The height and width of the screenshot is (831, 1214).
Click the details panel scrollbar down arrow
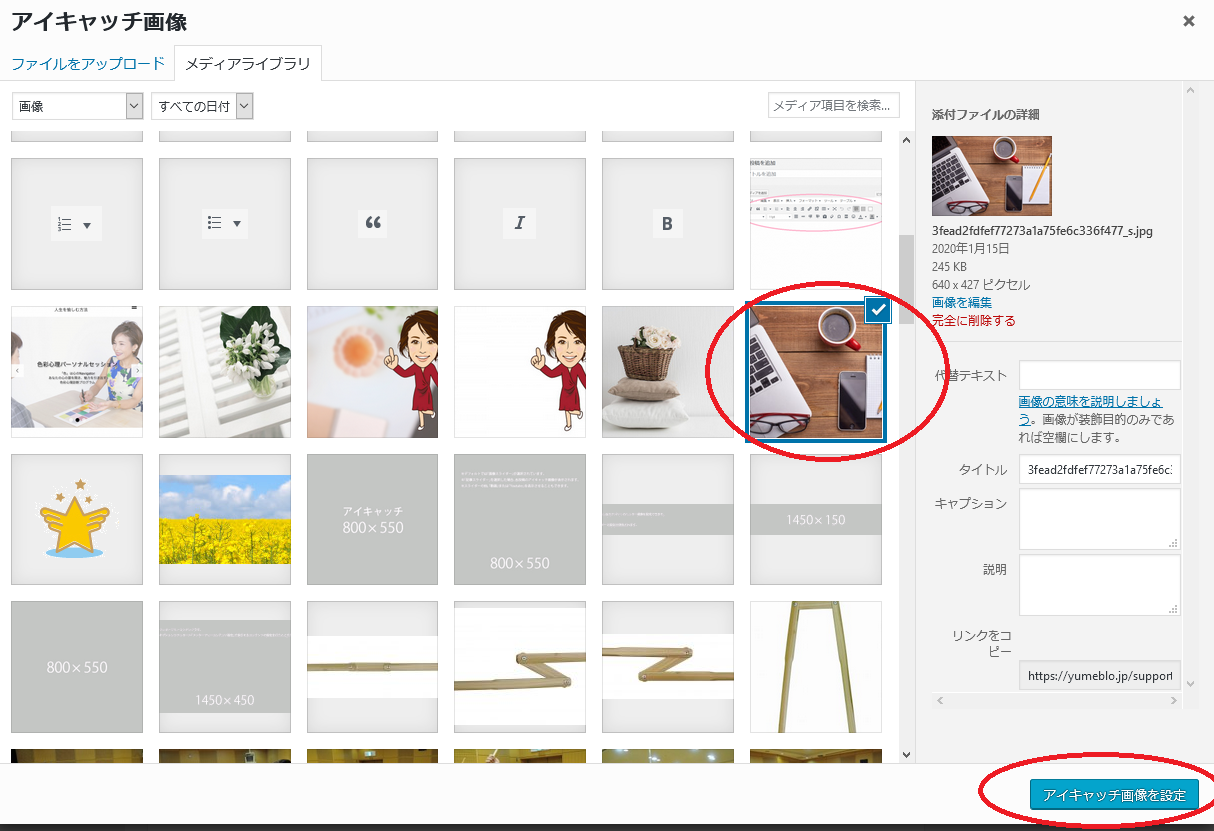click(1190, 683)
